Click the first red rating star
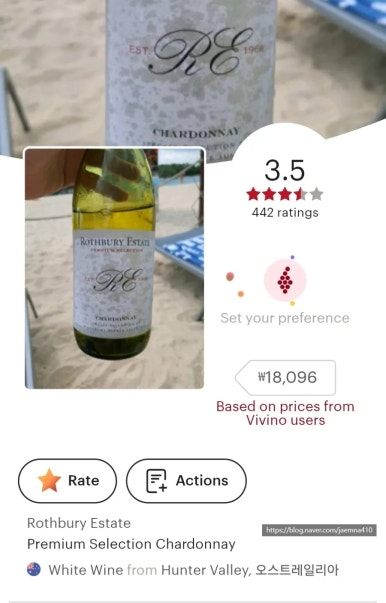 click(x=253, y=194)
